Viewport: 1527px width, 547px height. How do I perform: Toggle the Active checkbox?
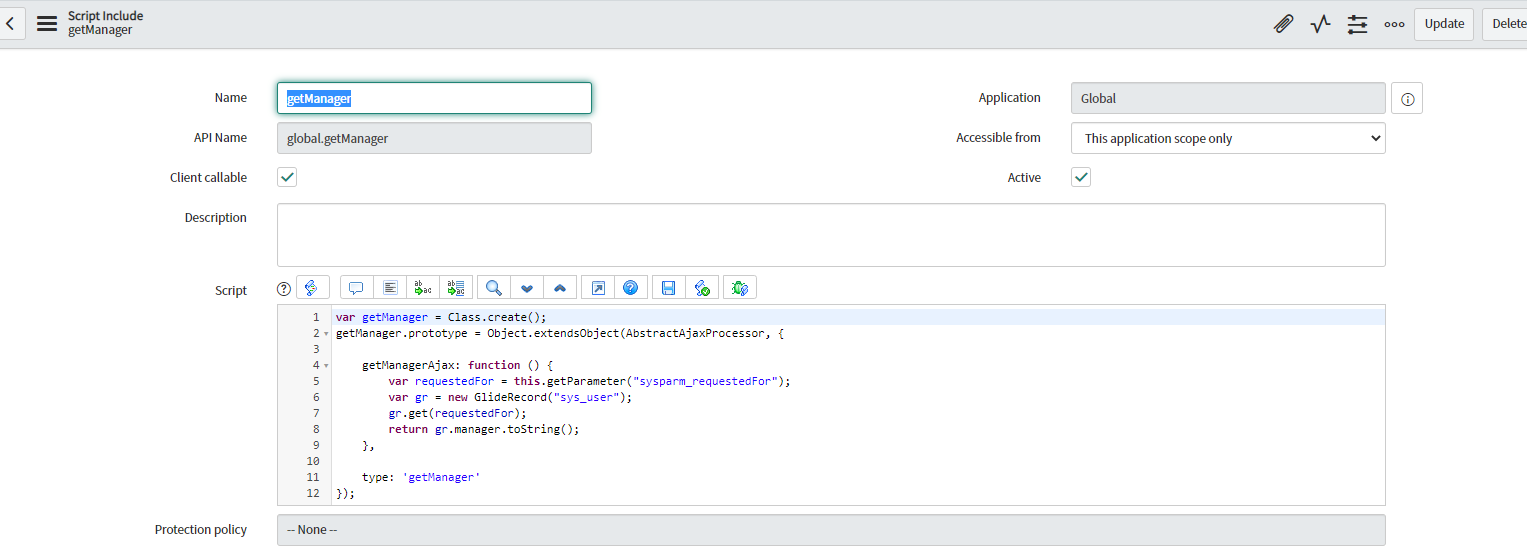point(1081,177)
